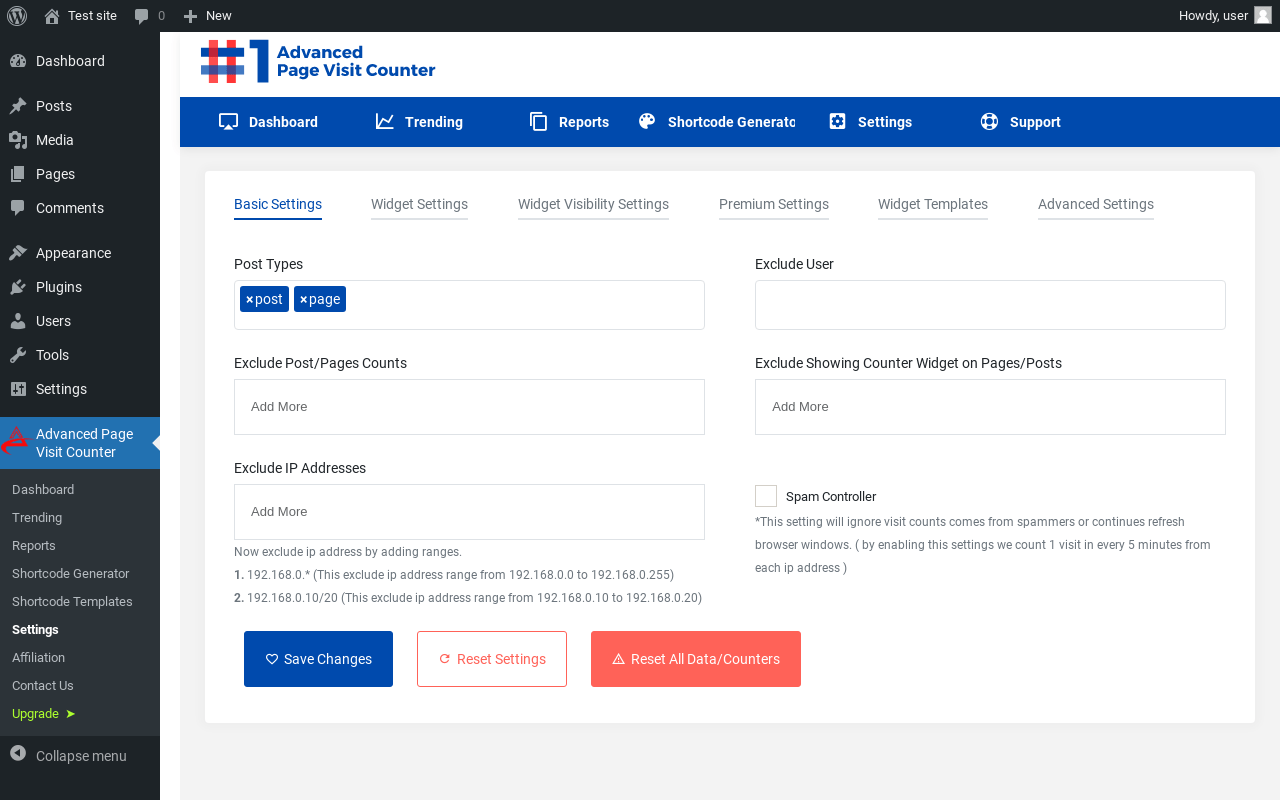
Task: Select the Widget Templates tab
Action: (933, 204)
